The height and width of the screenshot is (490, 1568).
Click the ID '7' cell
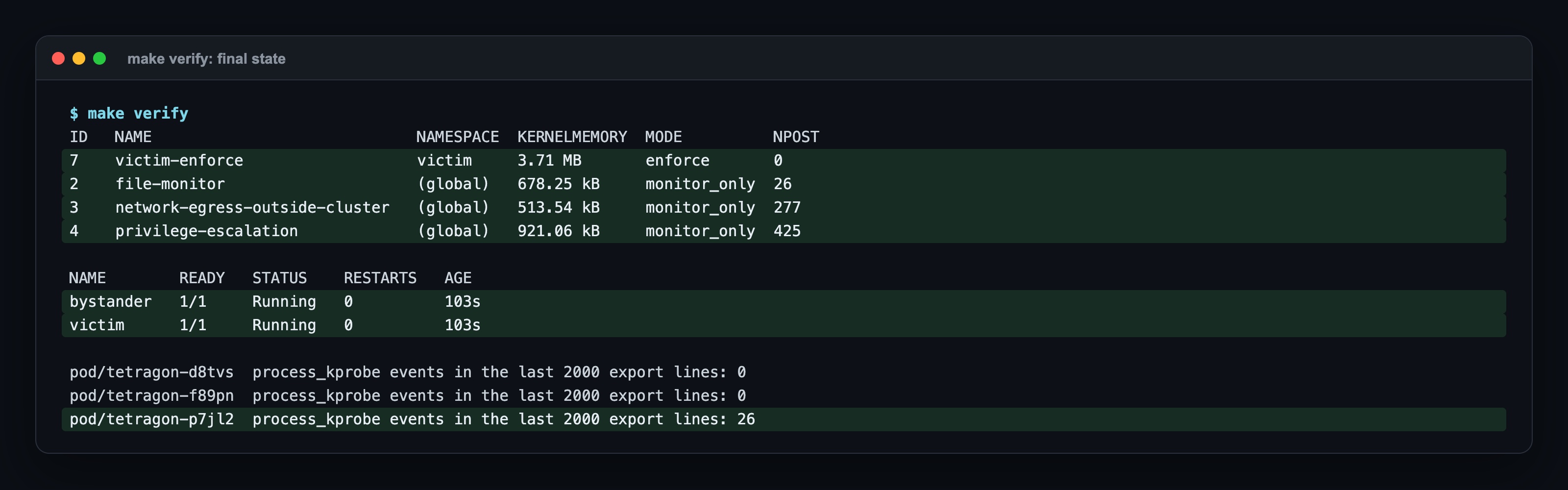coord(74,161)
